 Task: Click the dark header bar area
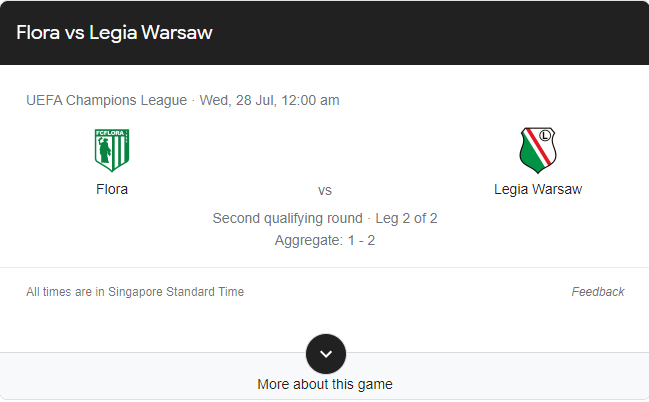click(324, 33)
